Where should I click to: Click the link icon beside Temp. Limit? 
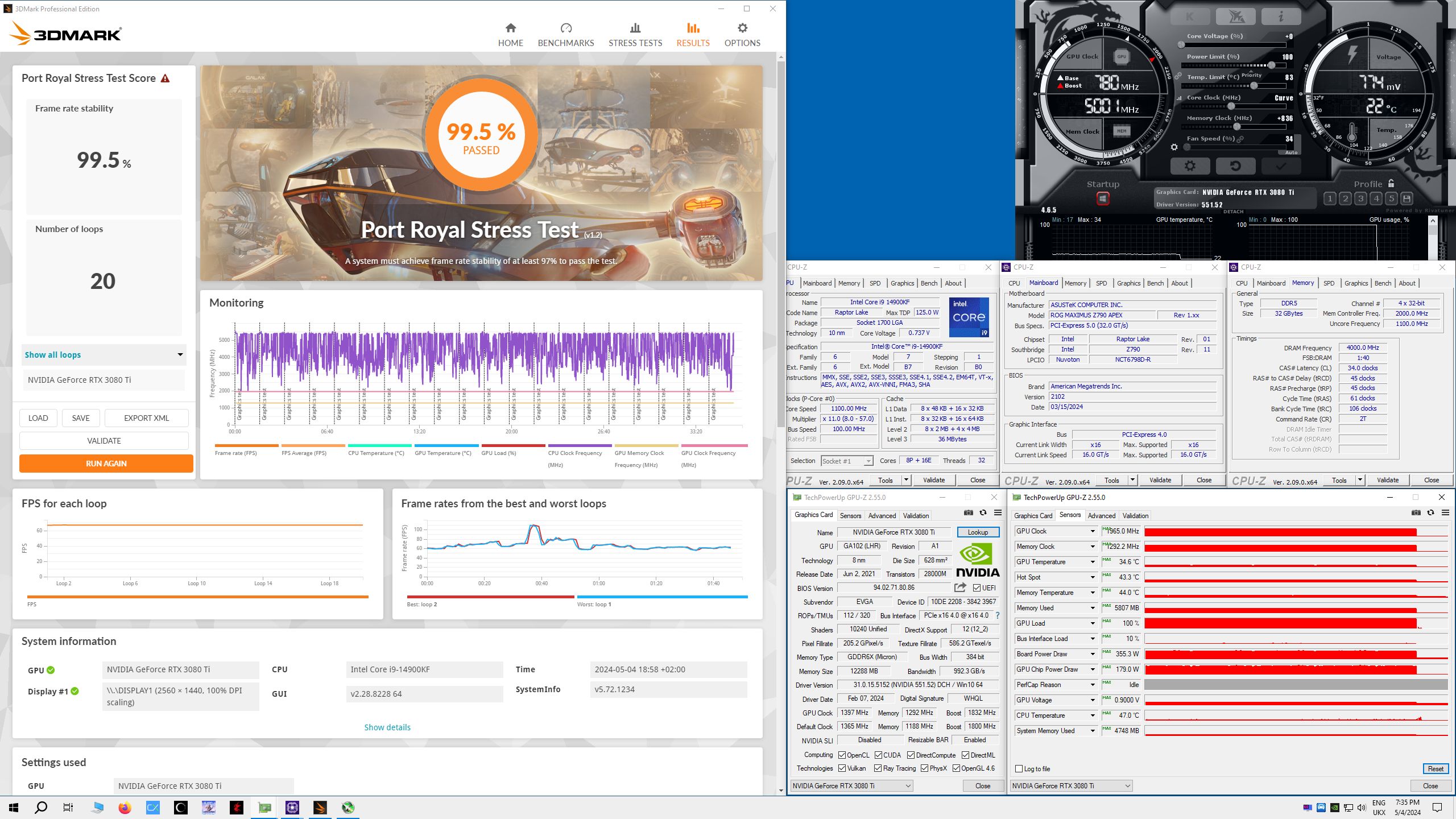[x=1178, y=76]
